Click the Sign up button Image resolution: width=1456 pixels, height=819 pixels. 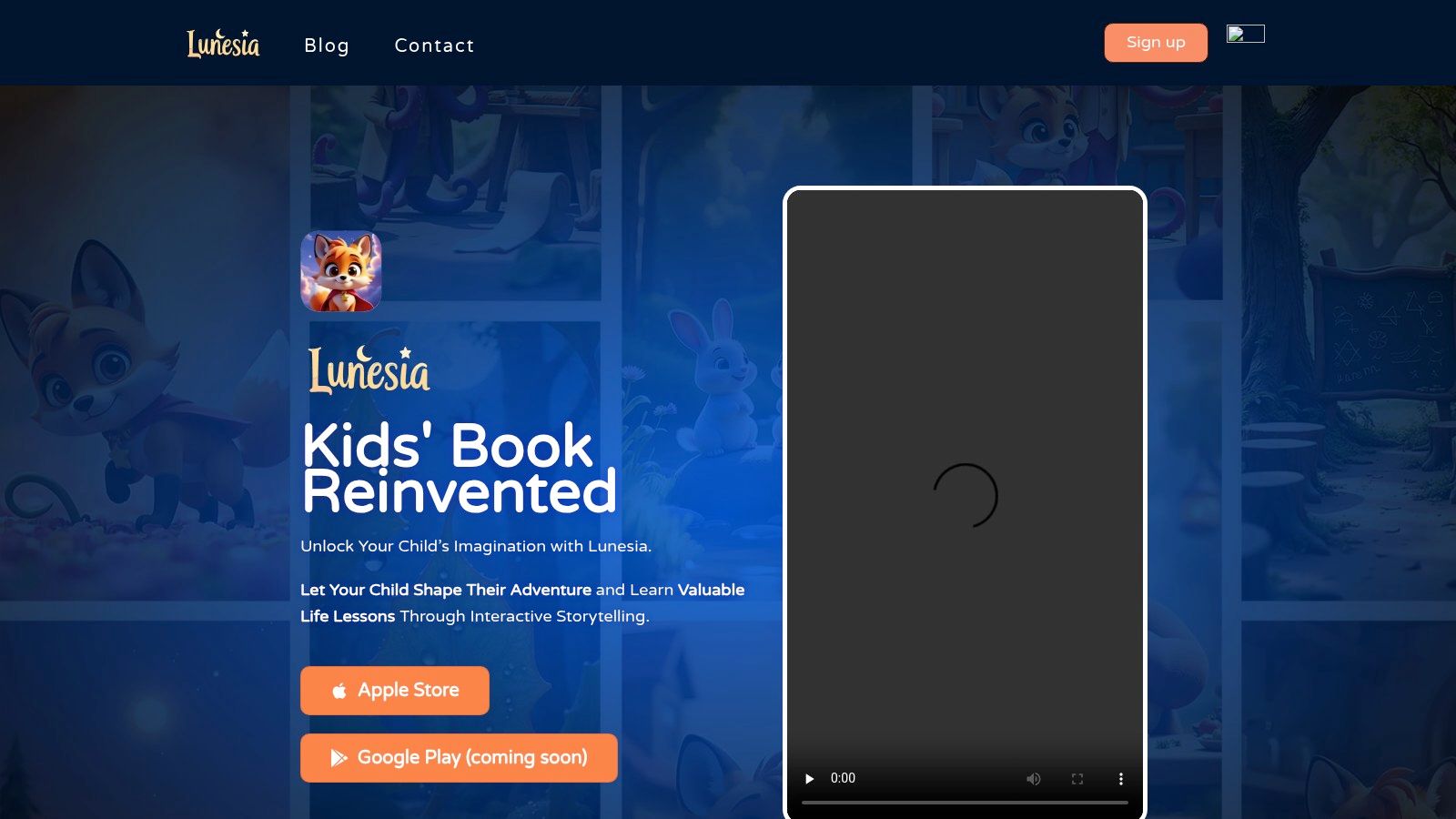pyautogui.click(x=1156, y=43)
